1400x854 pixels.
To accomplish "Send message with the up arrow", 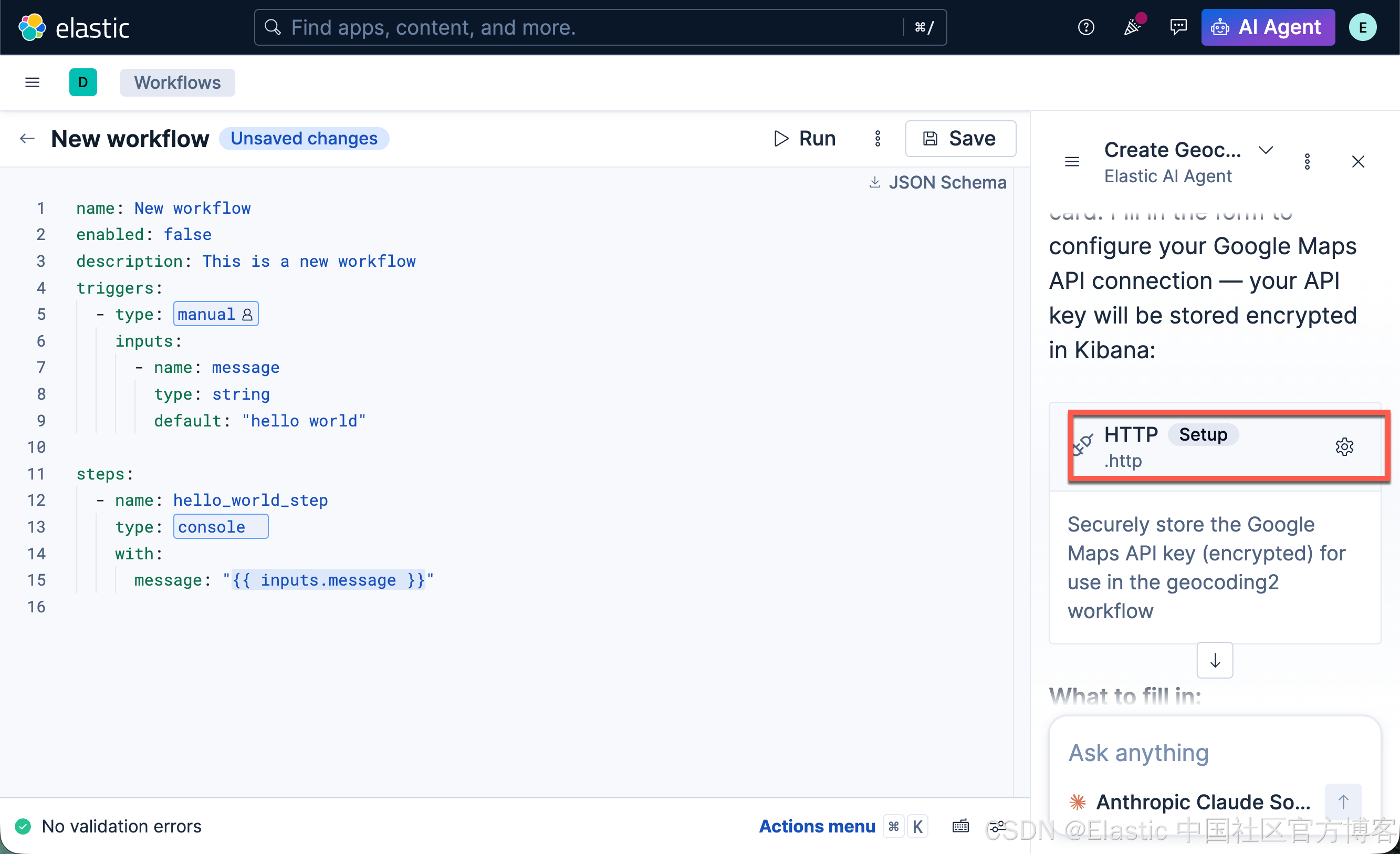I will [x=1343, y=801].
